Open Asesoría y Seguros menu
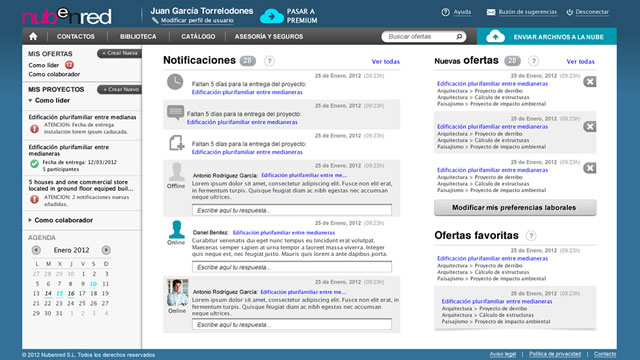The image size is (640, 360). [x=269, y=36]
